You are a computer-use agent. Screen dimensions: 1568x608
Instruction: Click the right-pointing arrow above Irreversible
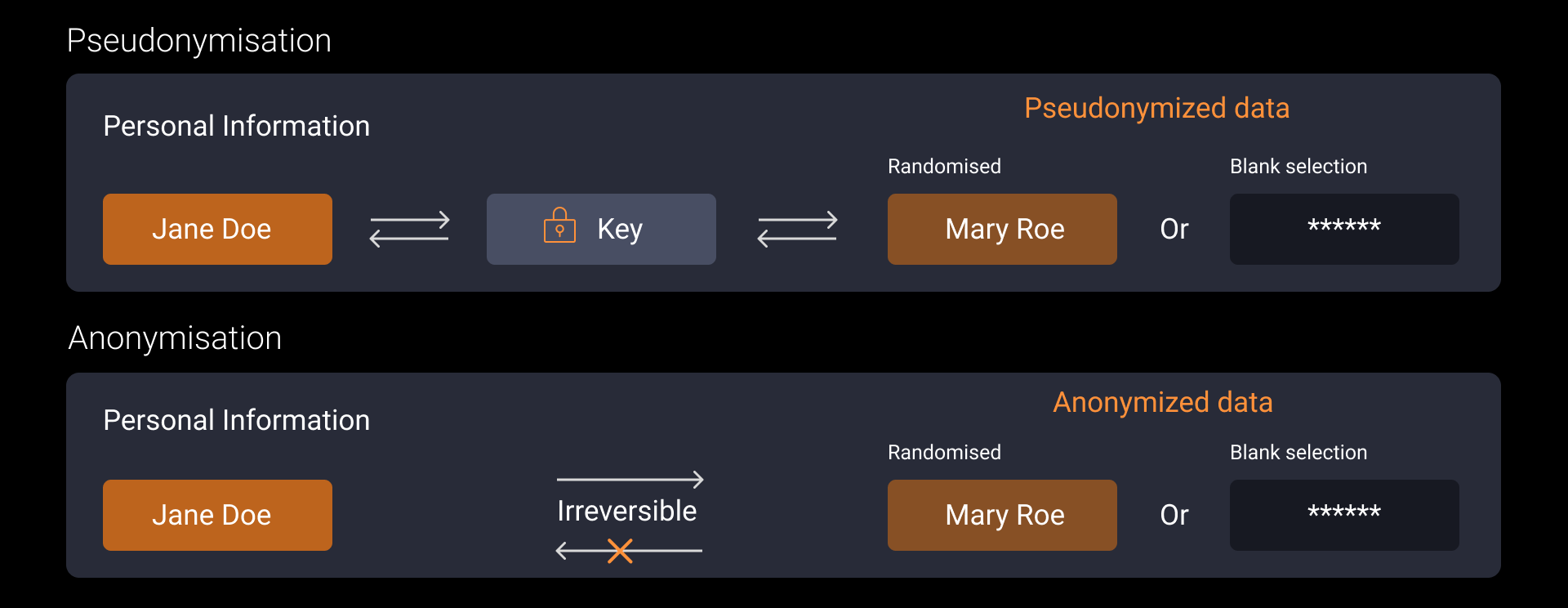pyautogui.click(x=630, y=479)
